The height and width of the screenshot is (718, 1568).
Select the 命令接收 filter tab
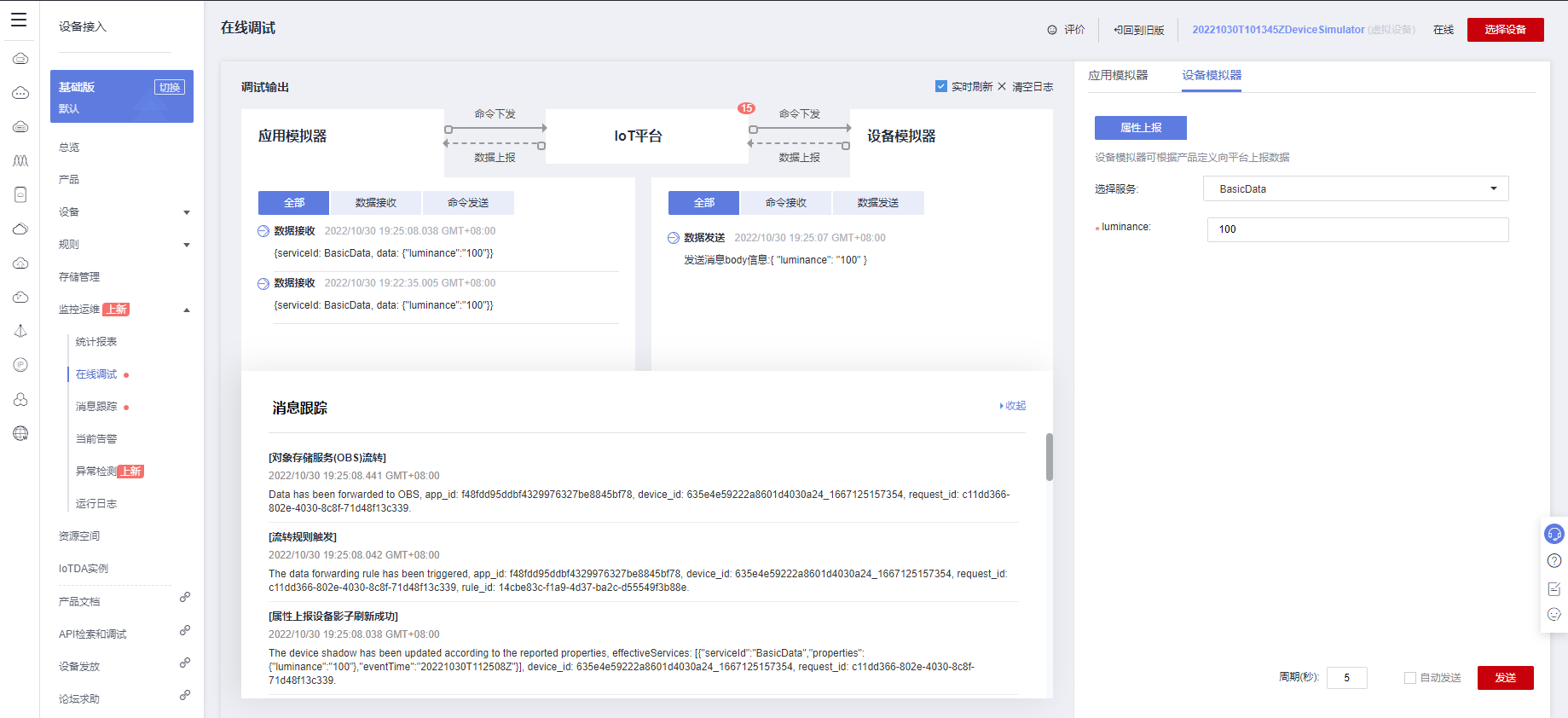coord(786,203)
